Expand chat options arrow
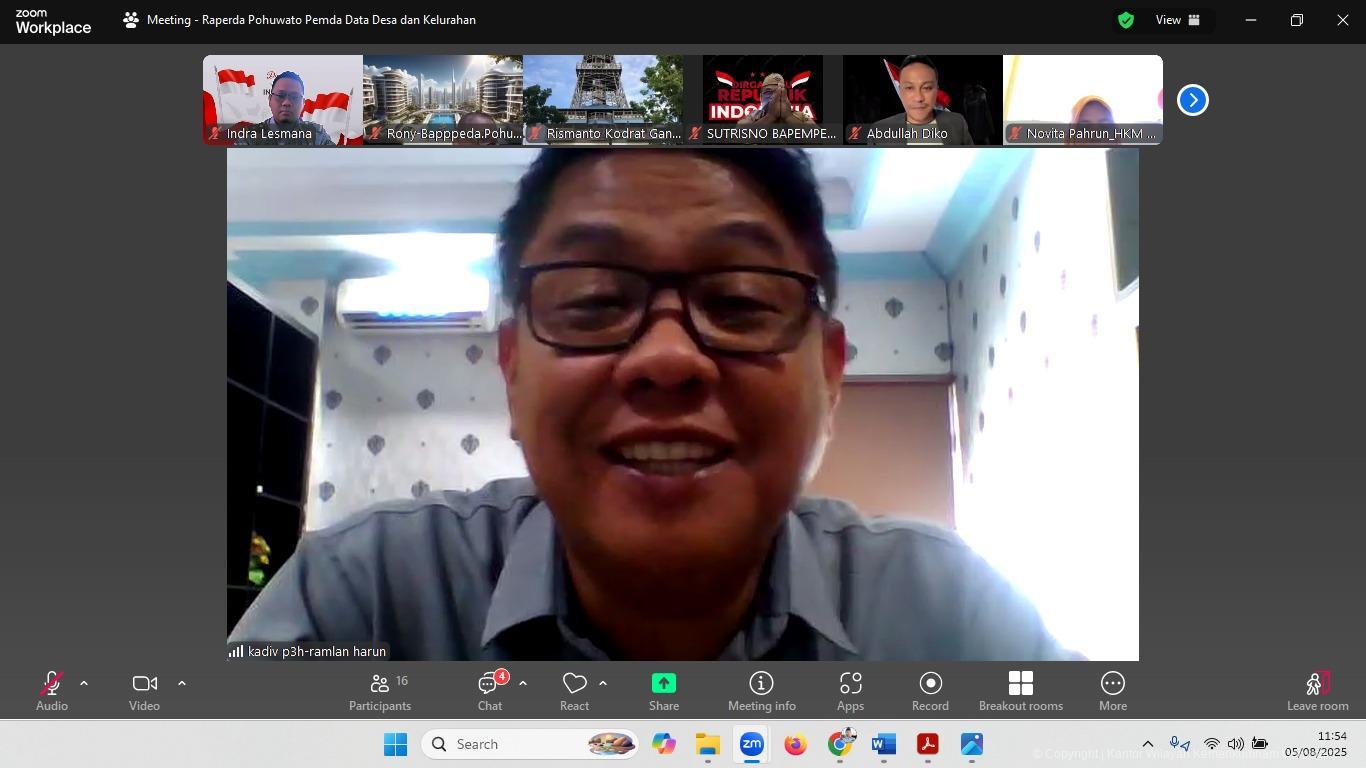1366x768 pixels. click(x=522, y=684)
